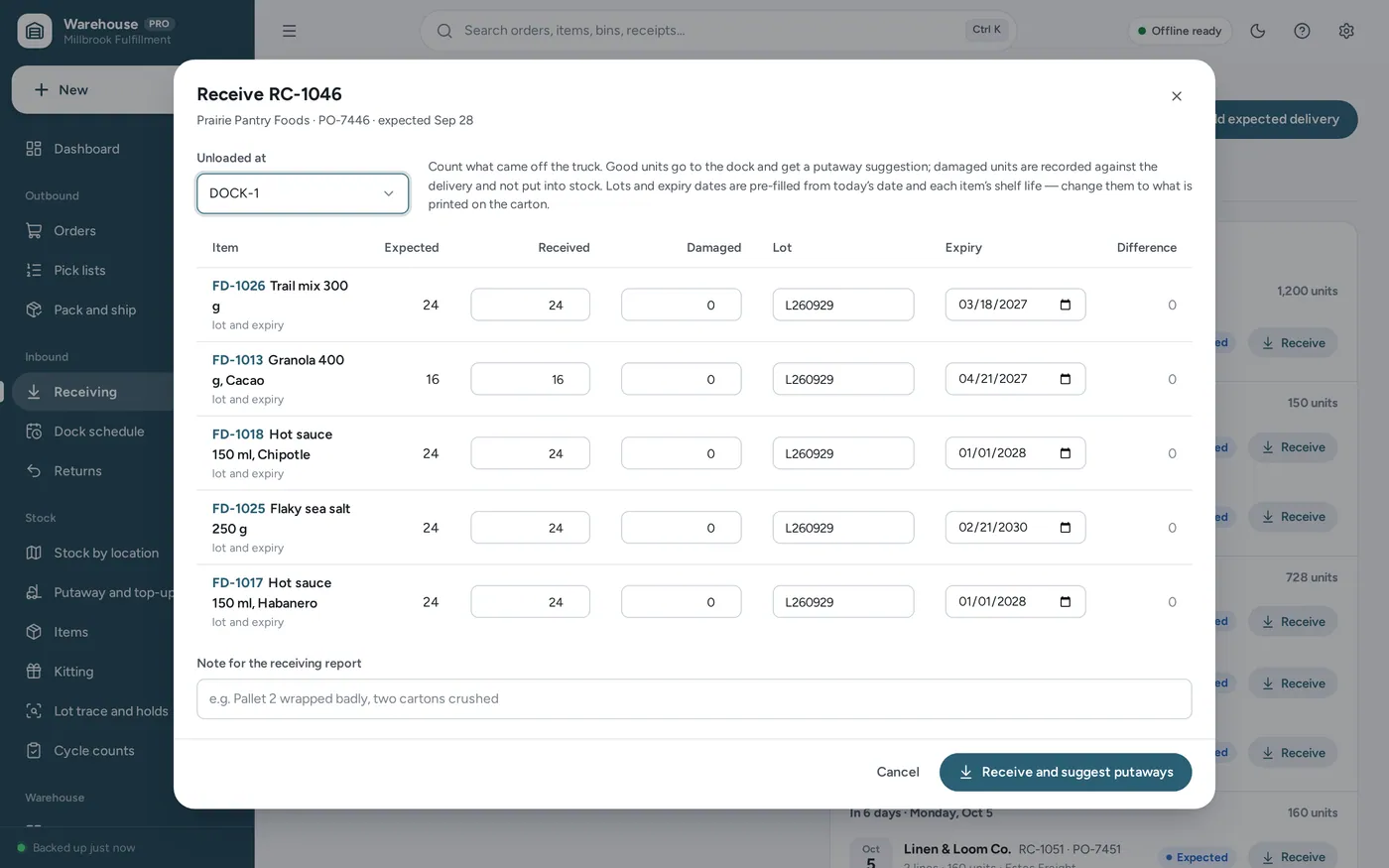
Task: Click the receiving report note field
Action: click(x=694, y=699)
